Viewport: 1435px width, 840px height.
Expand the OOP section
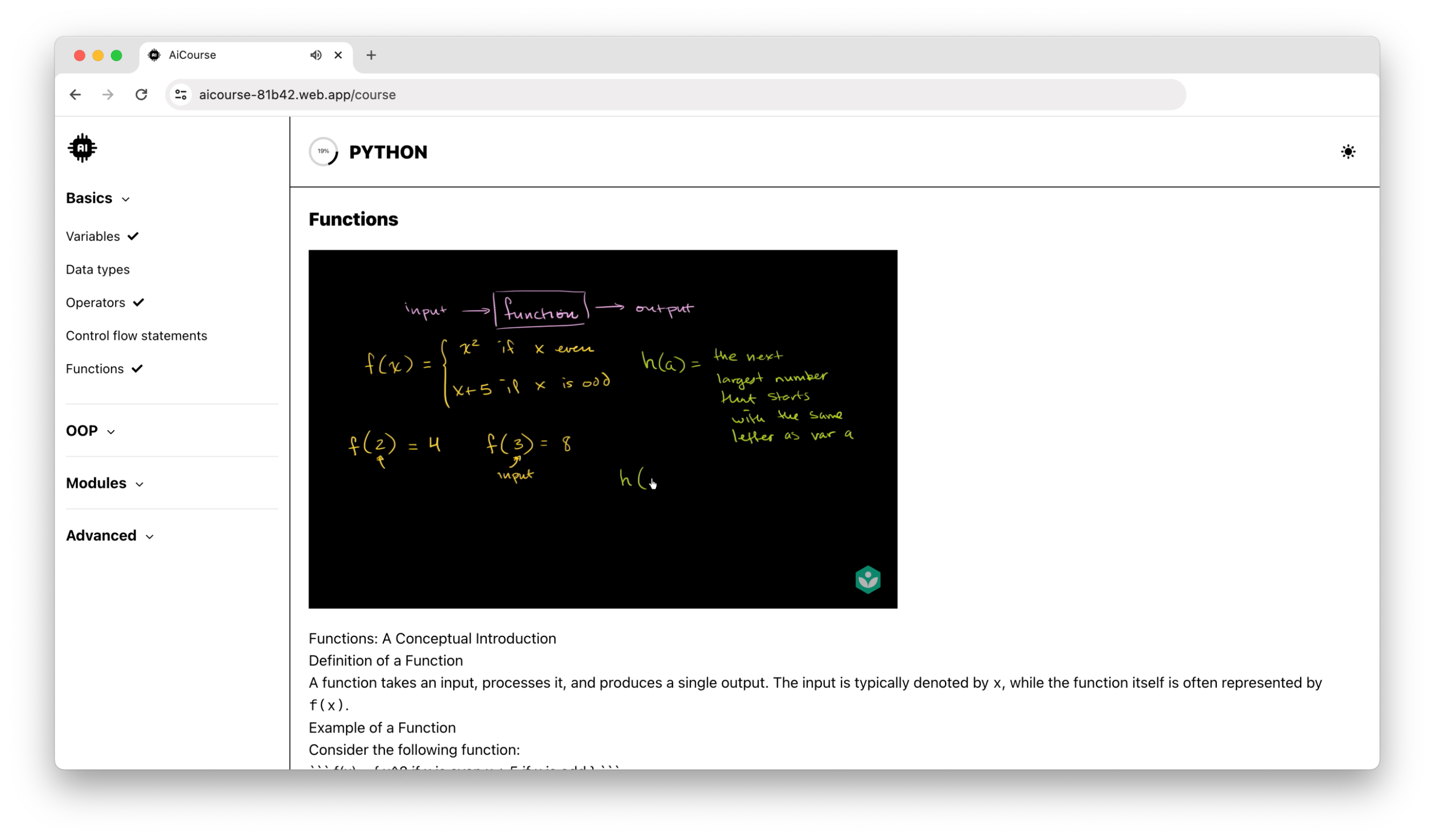pyautogui.click(x=91, y=431)
